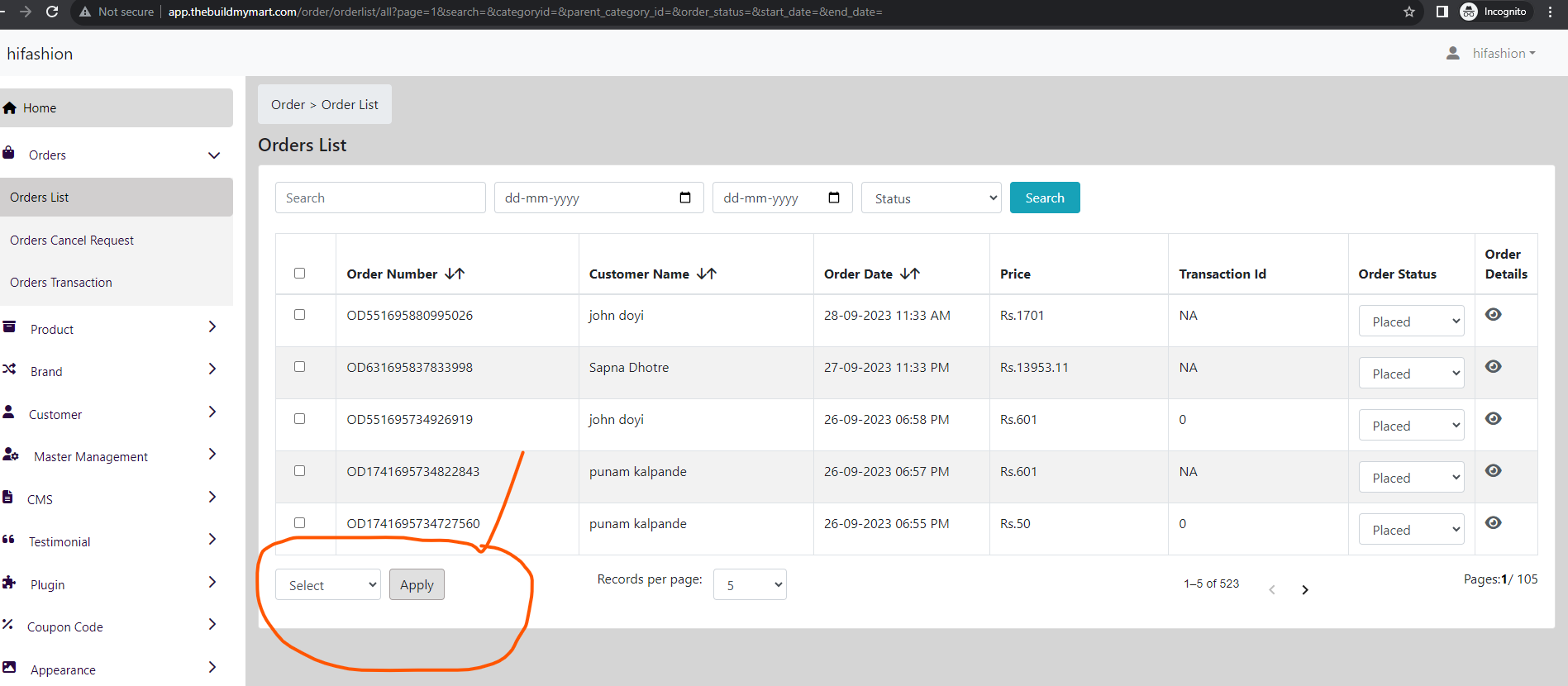The image size is (1568, 686).
Task: Click the start date dd-mm-yyyy field
Action: coord(599,198)
